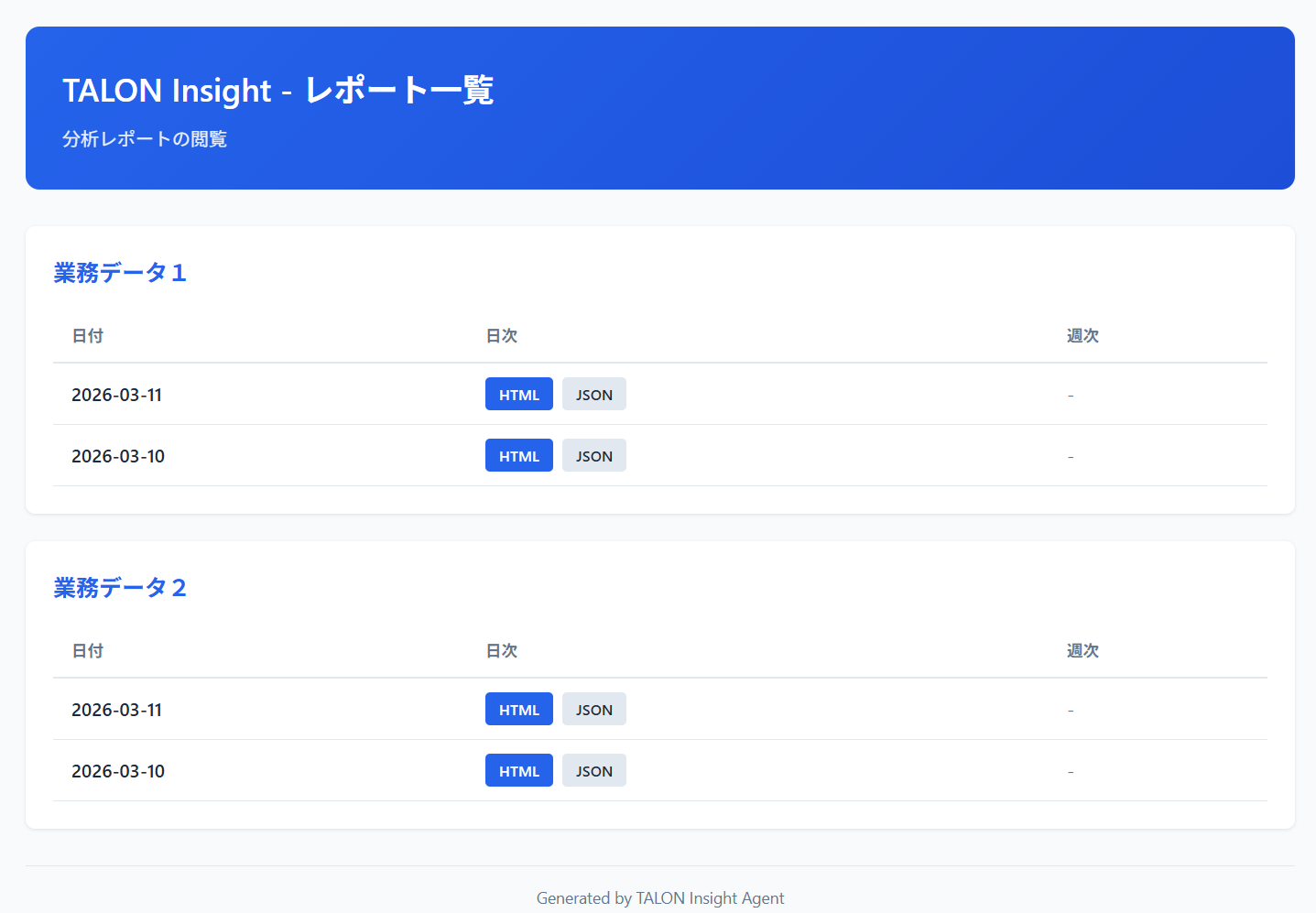Image resolution: width=1316 pixels, height=913 pixels.
Task: Open HTML report for 業務データ2 2026-03-11
Action: [518, 710]
